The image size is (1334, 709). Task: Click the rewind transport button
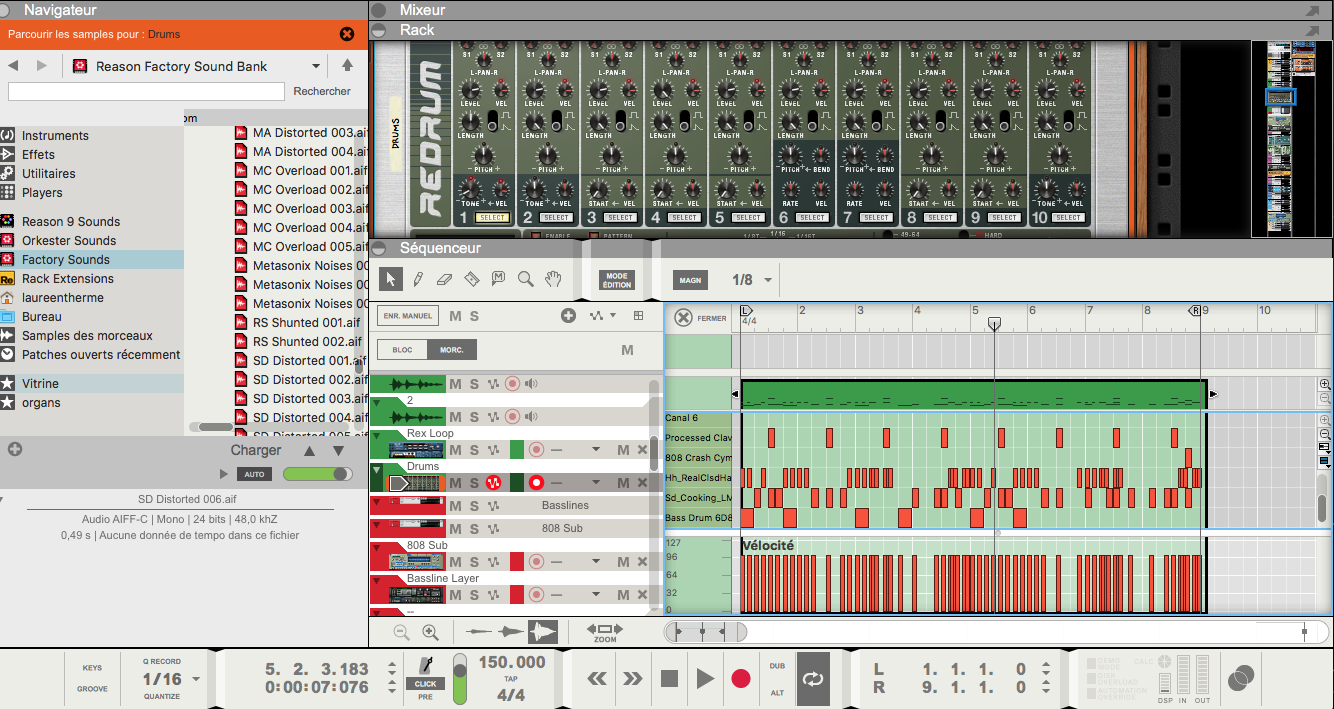(x=597, y=679)
